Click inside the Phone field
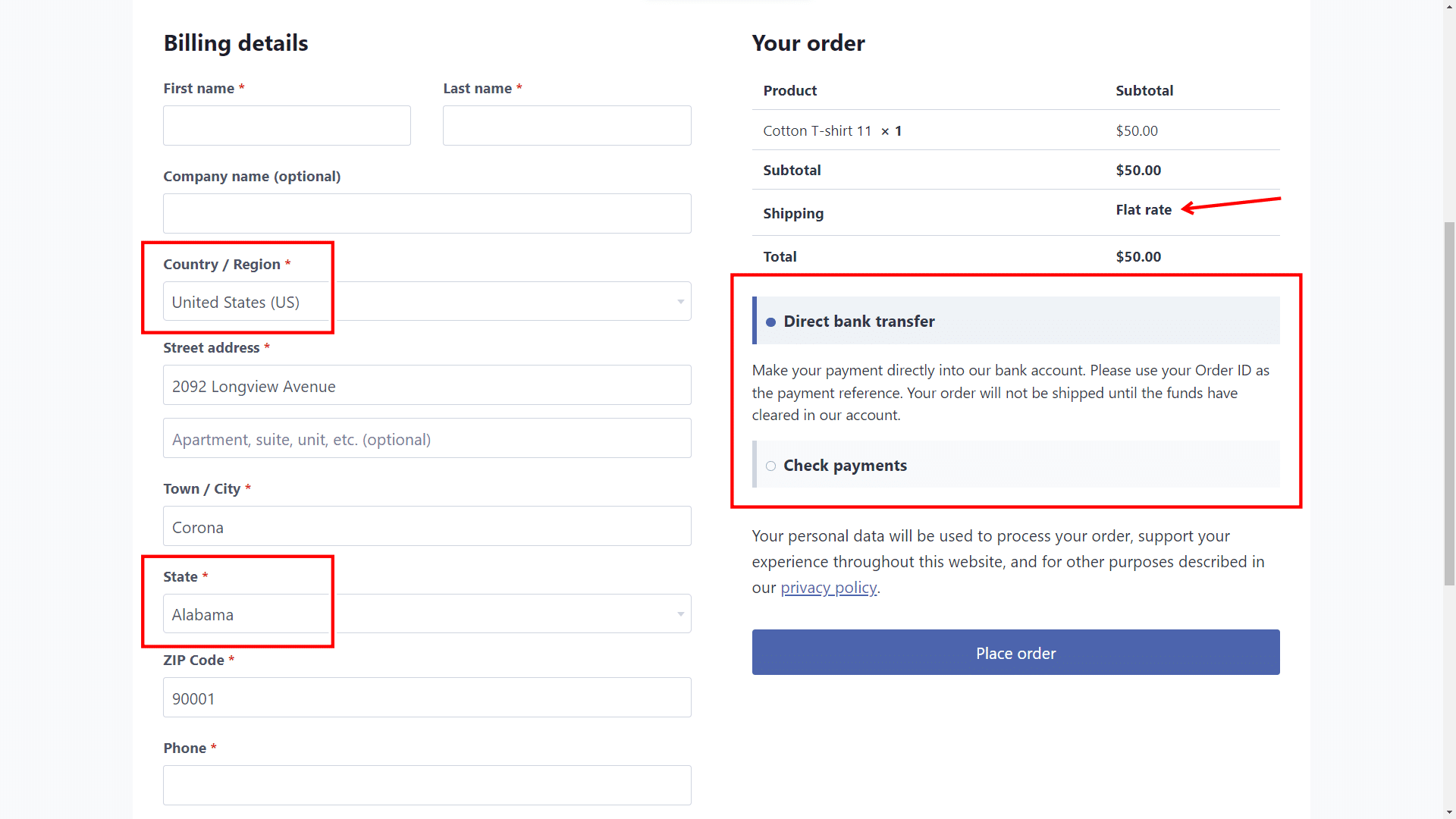The image size is (1456, 819). [x=427, y=785]
